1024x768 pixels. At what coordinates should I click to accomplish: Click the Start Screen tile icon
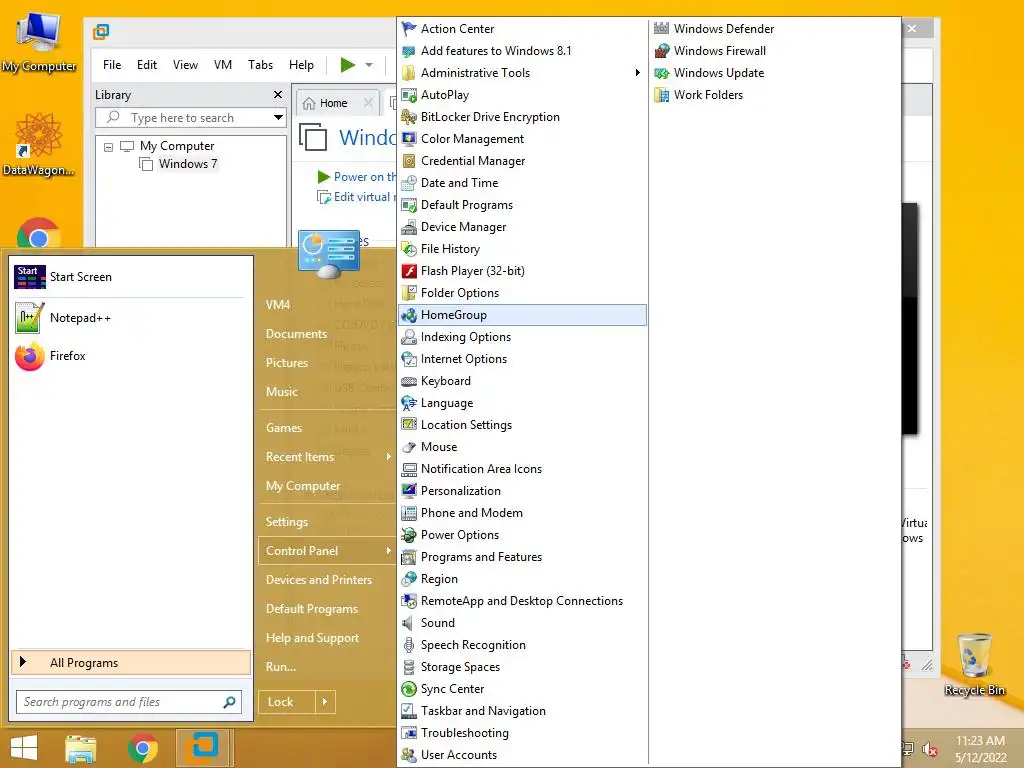pos(29,277)
